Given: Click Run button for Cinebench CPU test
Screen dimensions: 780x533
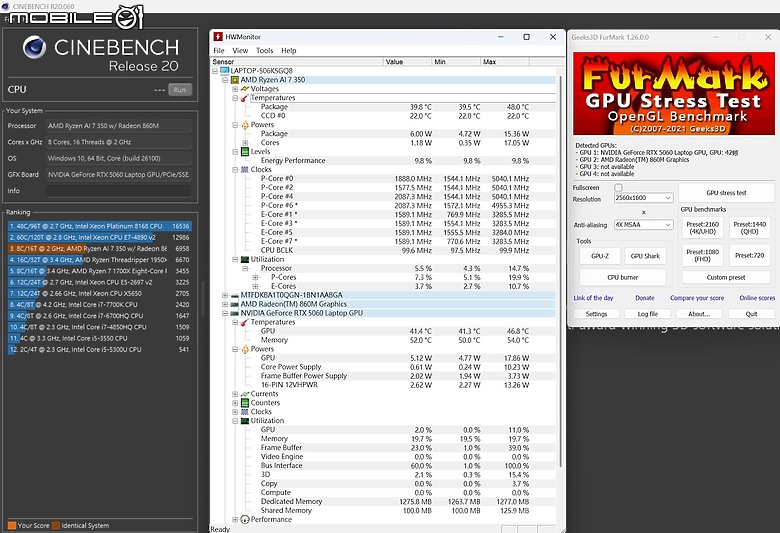Looking at the screenshot, I should pyautogui.click(x=180, y=90).
